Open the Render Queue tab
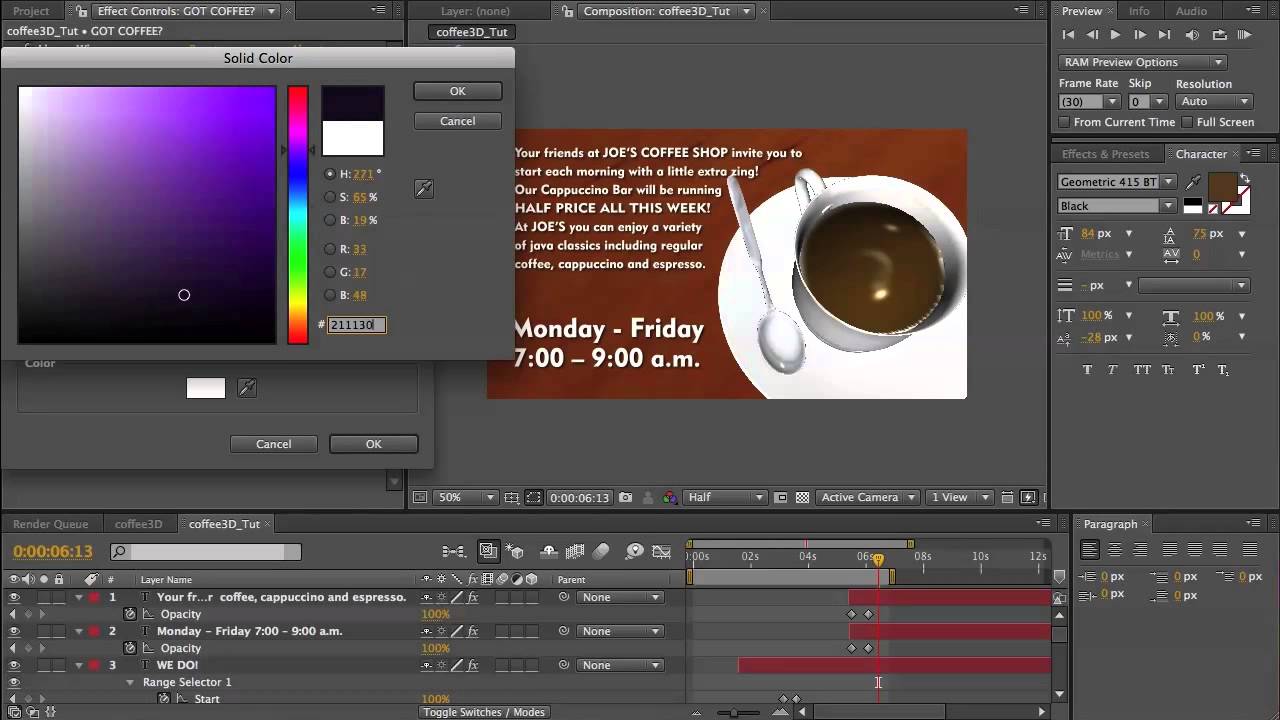Image resolution: width=1280 pixels, height=720 pixels. [x=50, y=524]
